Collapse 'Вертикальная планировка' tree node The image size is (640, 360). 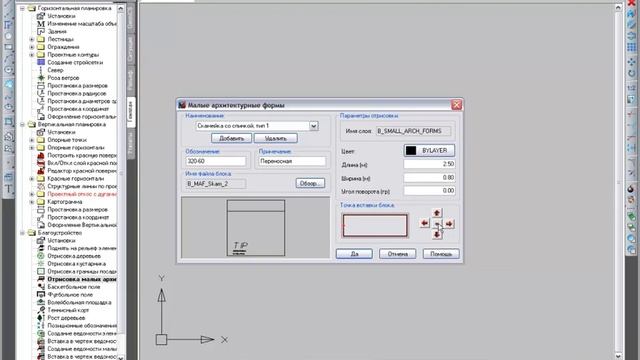click(23, 124)
